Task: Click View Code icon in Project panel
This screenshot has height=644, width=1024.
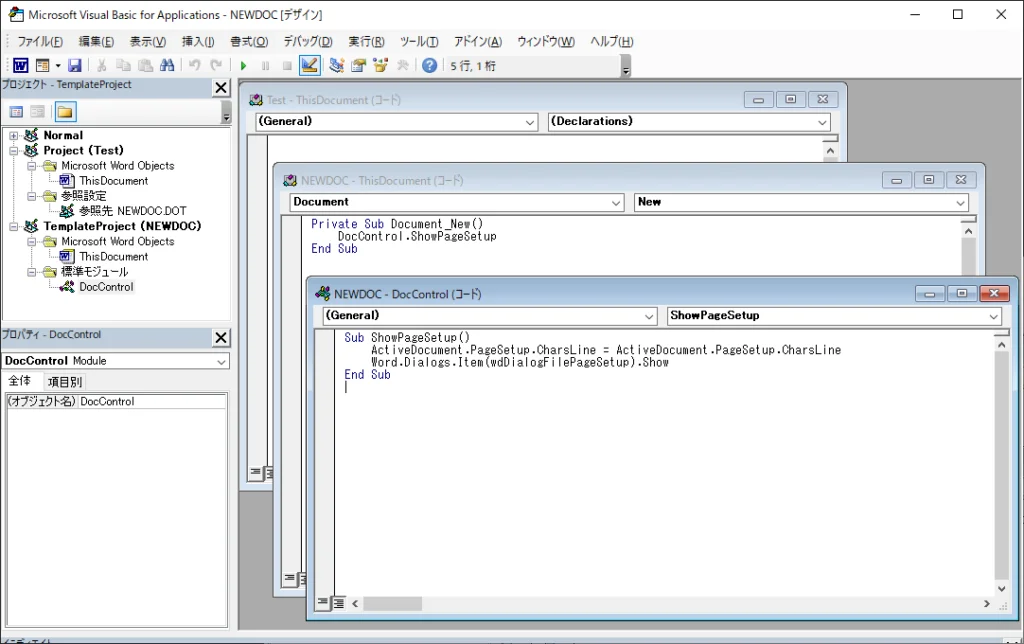Action: [x=16, y=112]
